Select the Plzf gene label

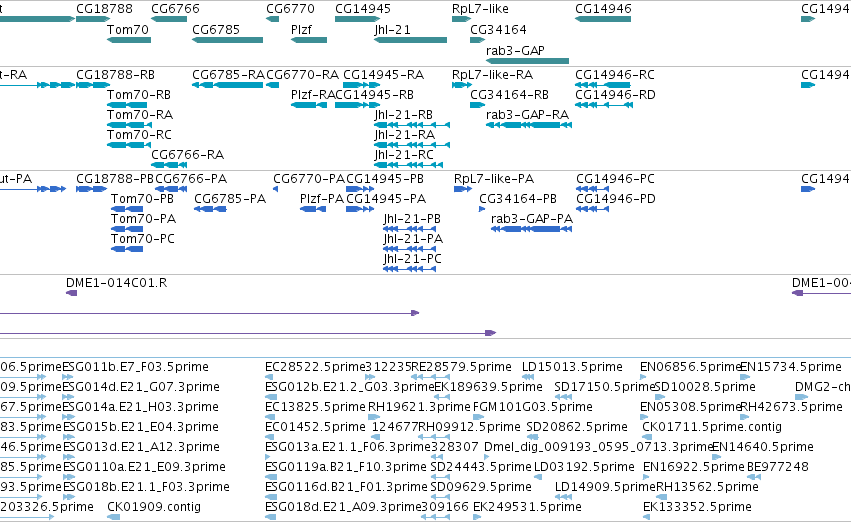coord(301,29)
